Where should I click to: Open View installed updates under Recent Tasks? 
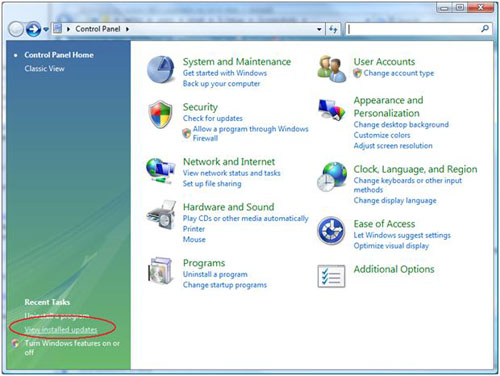(x=61, y=330)
